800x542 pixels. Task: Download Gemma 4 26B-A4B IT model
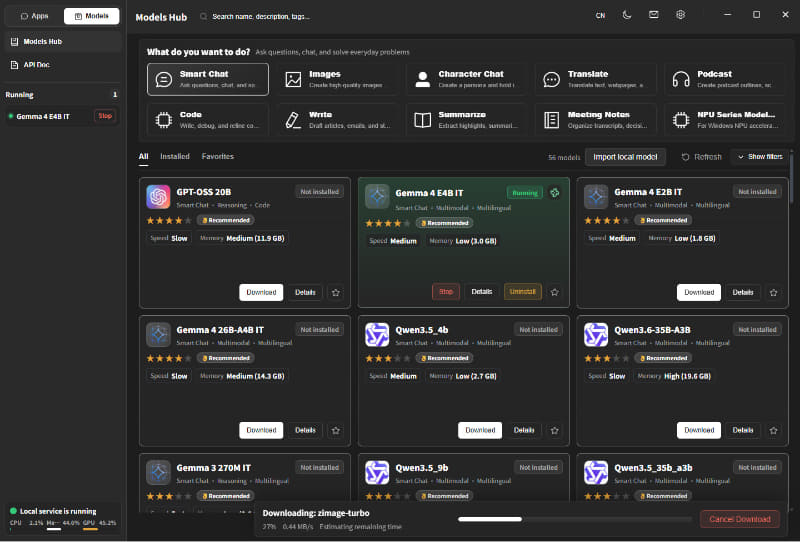261,430
